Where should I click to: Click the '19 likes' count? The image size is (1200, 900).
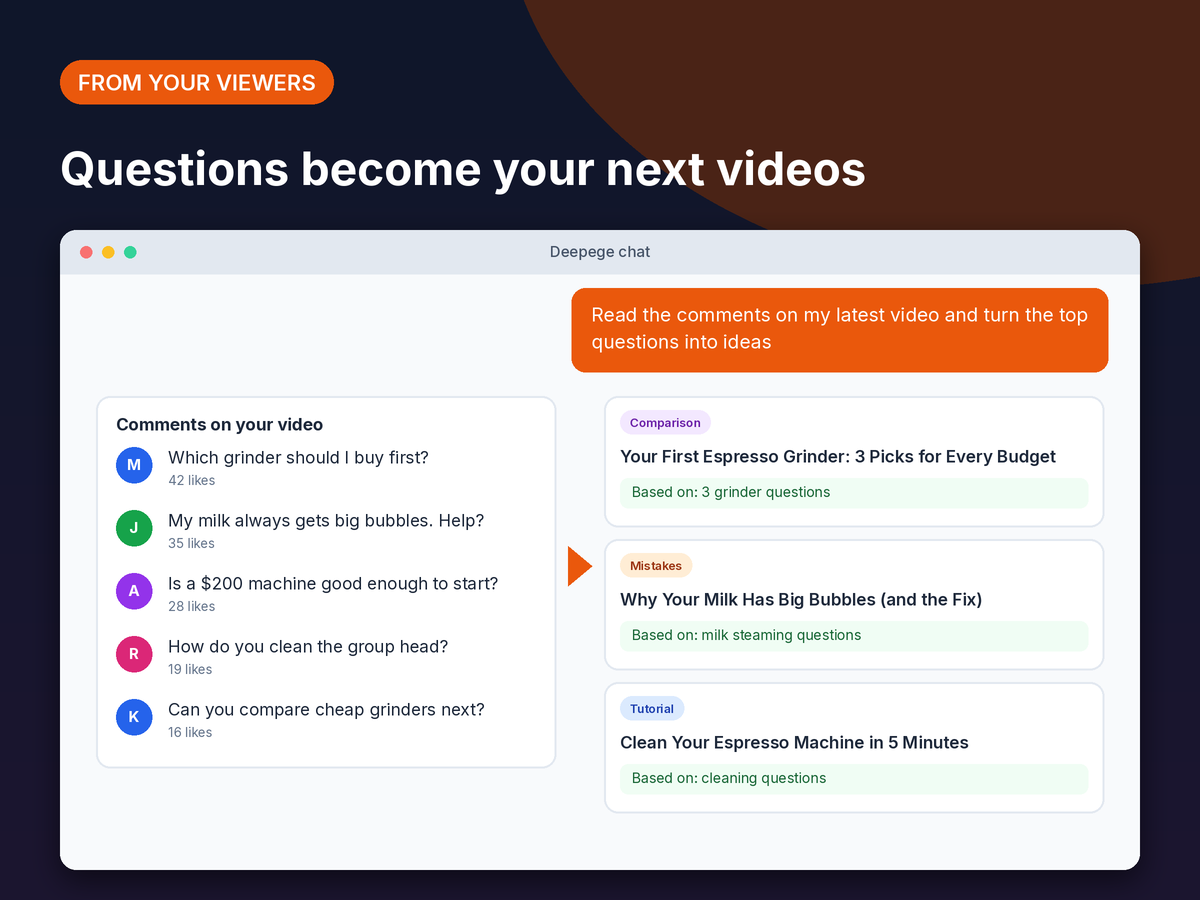(x=190, y=670)
